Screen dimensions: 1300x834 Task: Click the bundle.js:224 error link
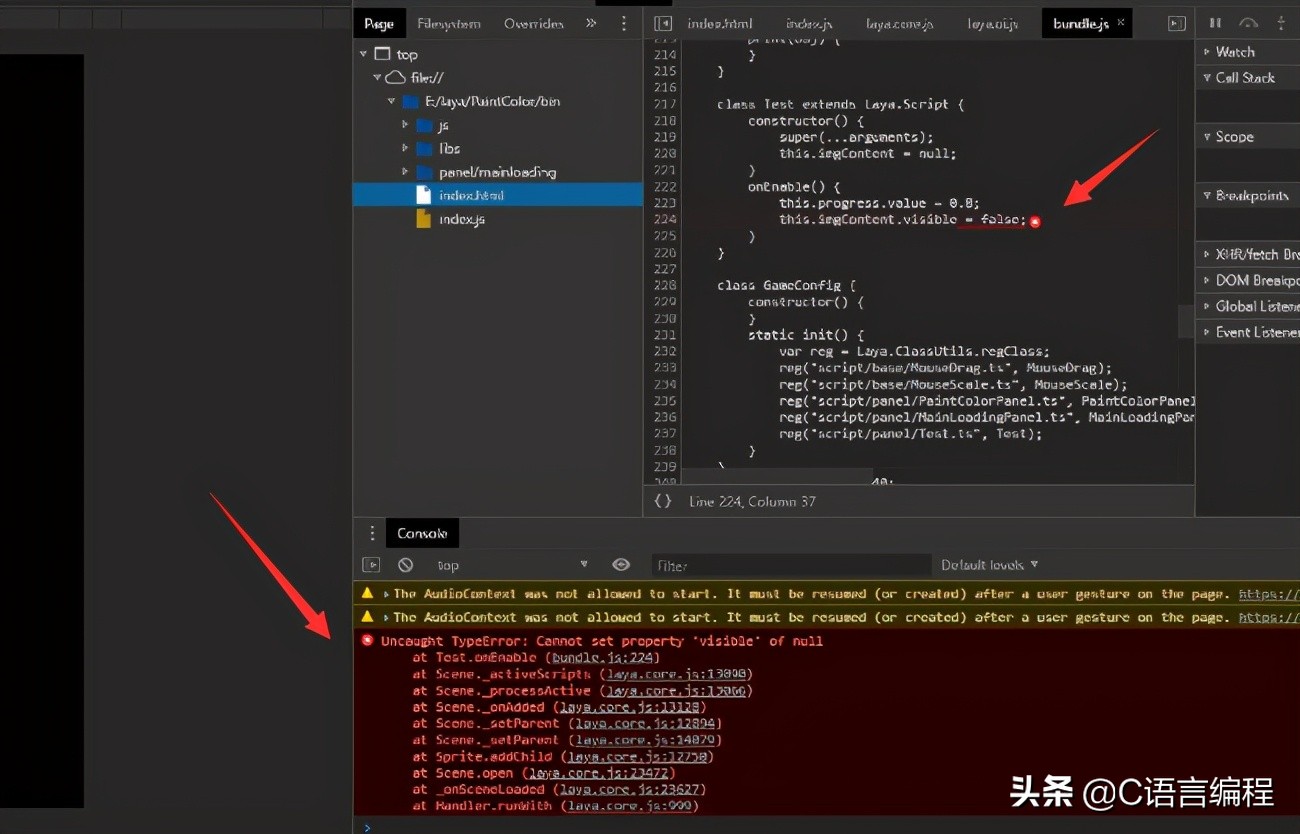pyautogui.click(x=603, y=657)
